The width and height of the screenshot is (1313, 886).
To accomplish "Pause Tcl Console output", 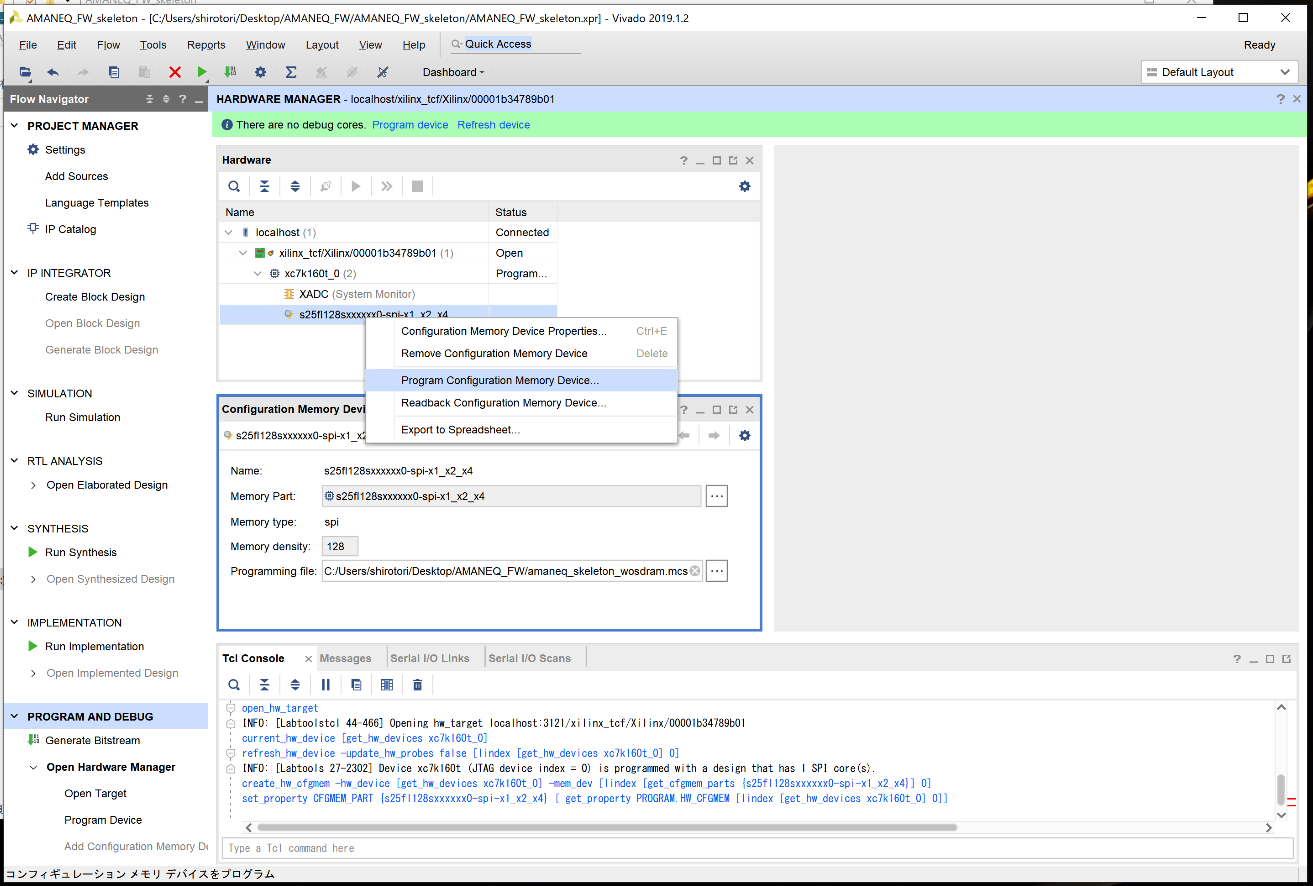I will (x=325, y=685).
